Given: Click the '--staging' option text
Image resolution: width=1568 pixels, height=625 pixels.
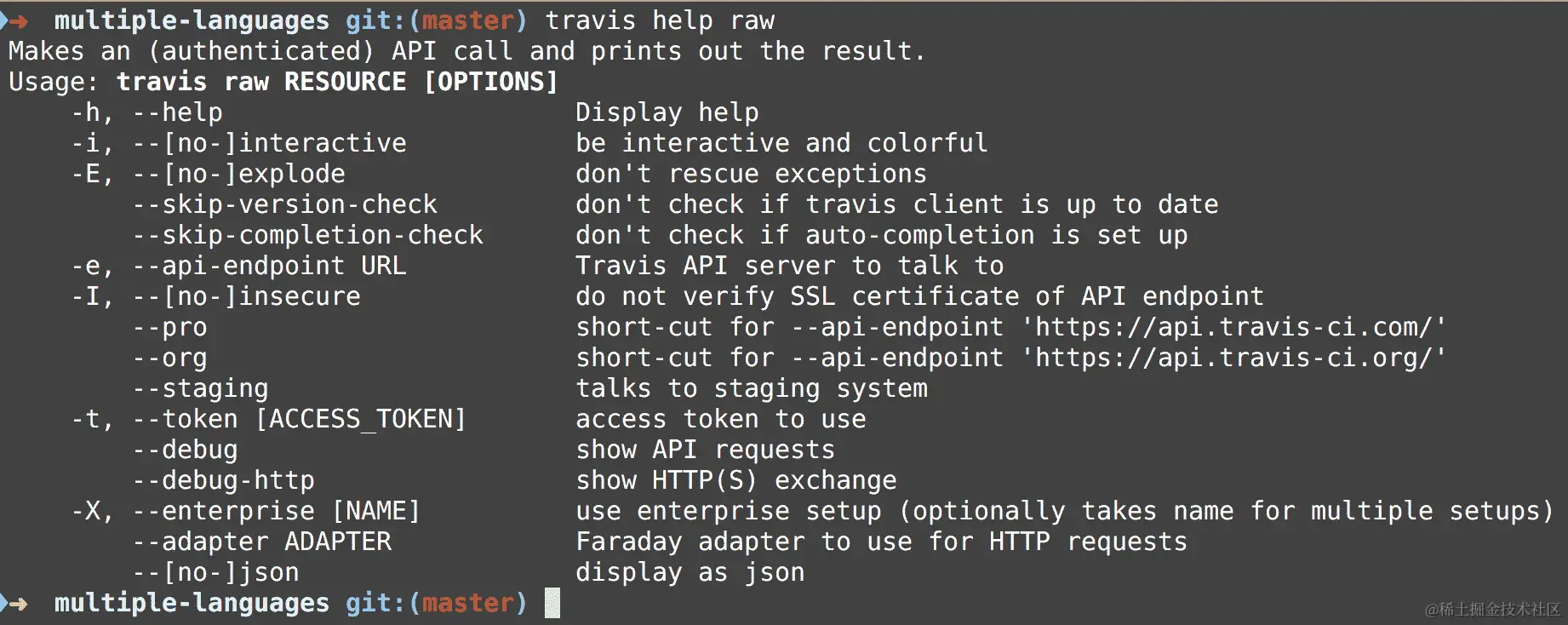Looking at the screenshot, I should point(201,388).
